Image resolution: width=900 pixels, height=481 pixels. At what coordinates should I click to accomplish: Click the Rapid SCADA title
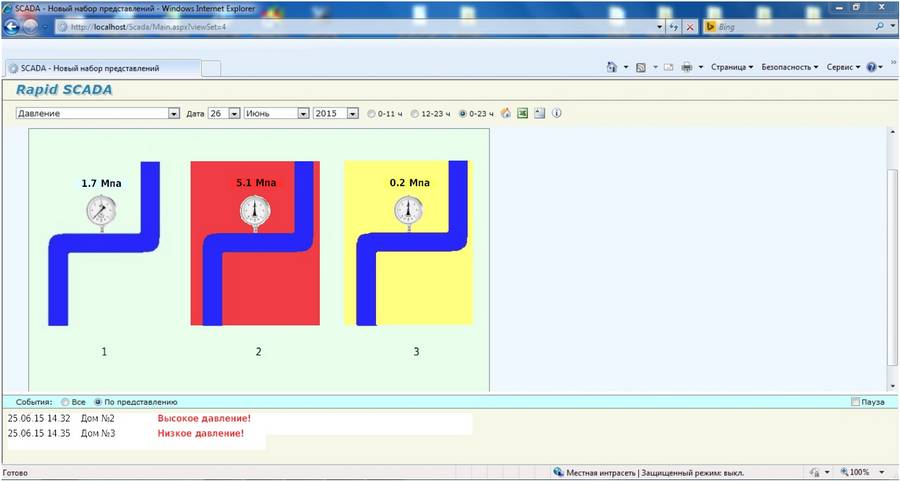(x=64, y=90)
